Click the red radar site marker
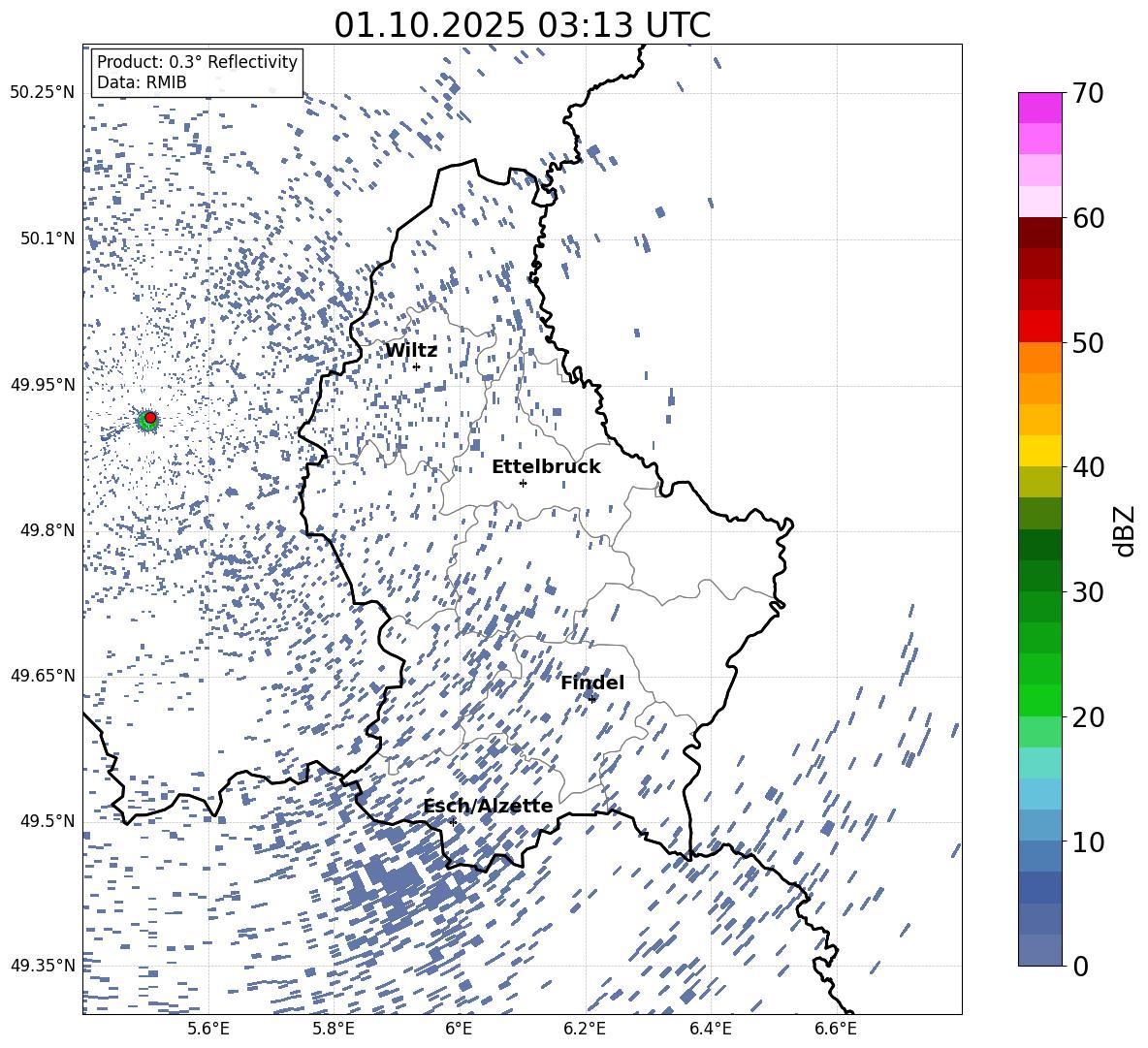Screen dimensions: 1148x1048 (150, 418)
